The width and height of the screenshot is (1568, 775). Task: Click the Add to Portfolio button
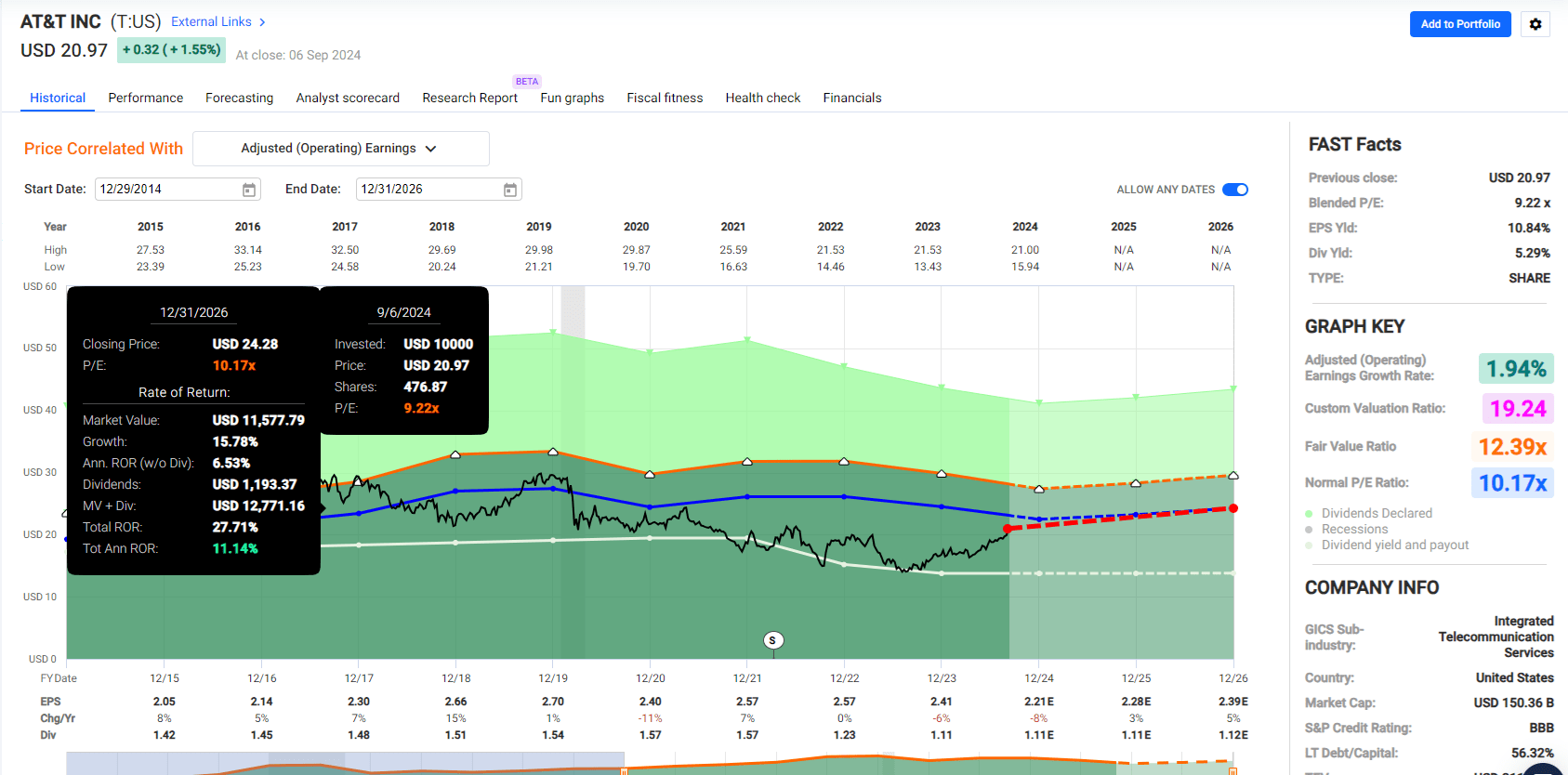point(1460,24)
